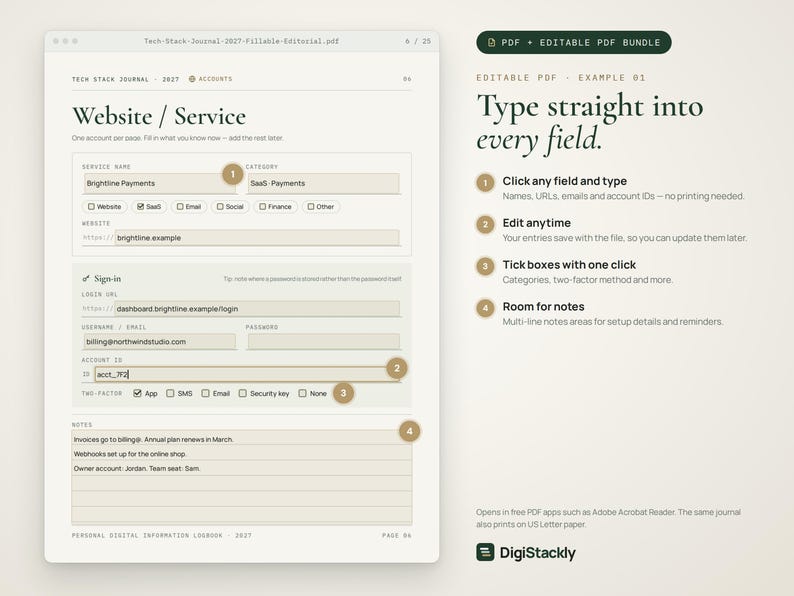Click the 'Room for notes' heading

click(x=543, y=306)
